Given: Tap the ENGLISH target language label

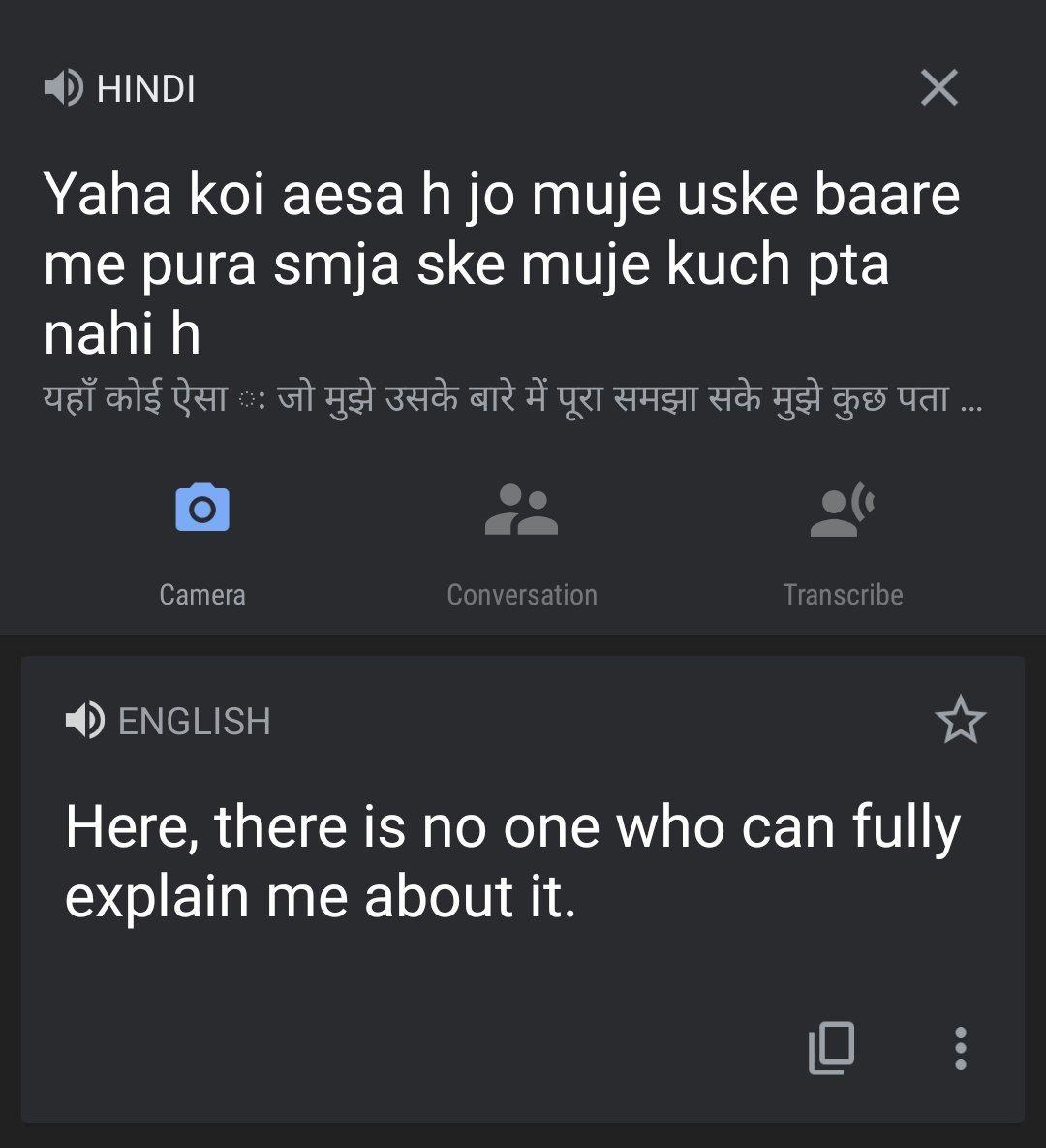Looking at the screenshot, I should pos(194,722).
